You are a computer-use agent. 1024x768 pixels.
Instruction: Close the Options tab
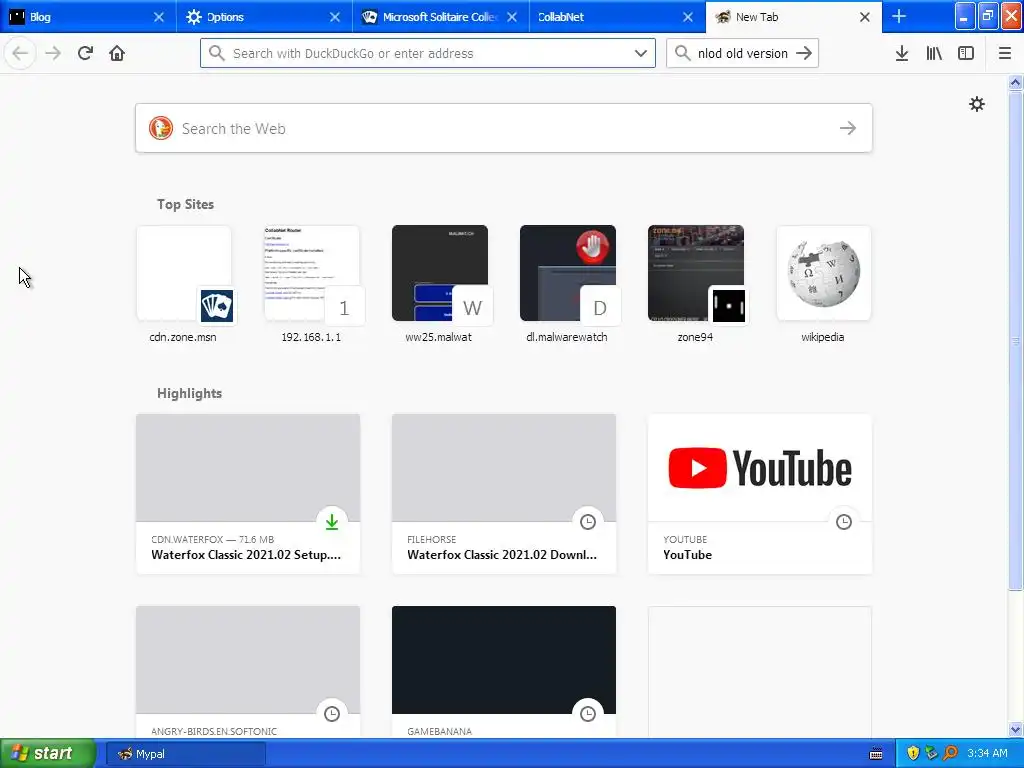[334, 17]
